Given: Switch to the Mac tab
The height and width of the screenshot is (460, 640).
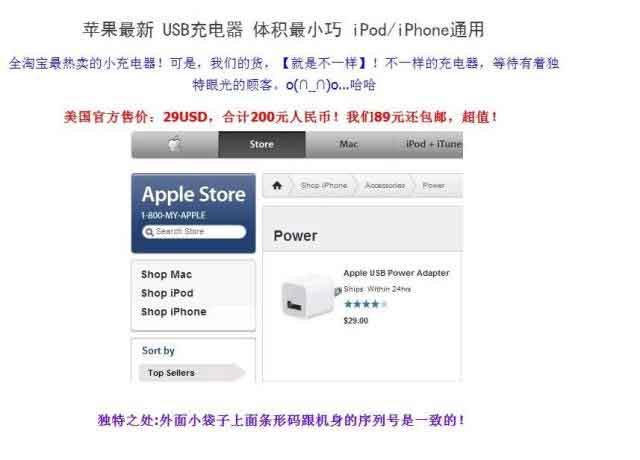Looking at the screenshot, I should point(349,144).
